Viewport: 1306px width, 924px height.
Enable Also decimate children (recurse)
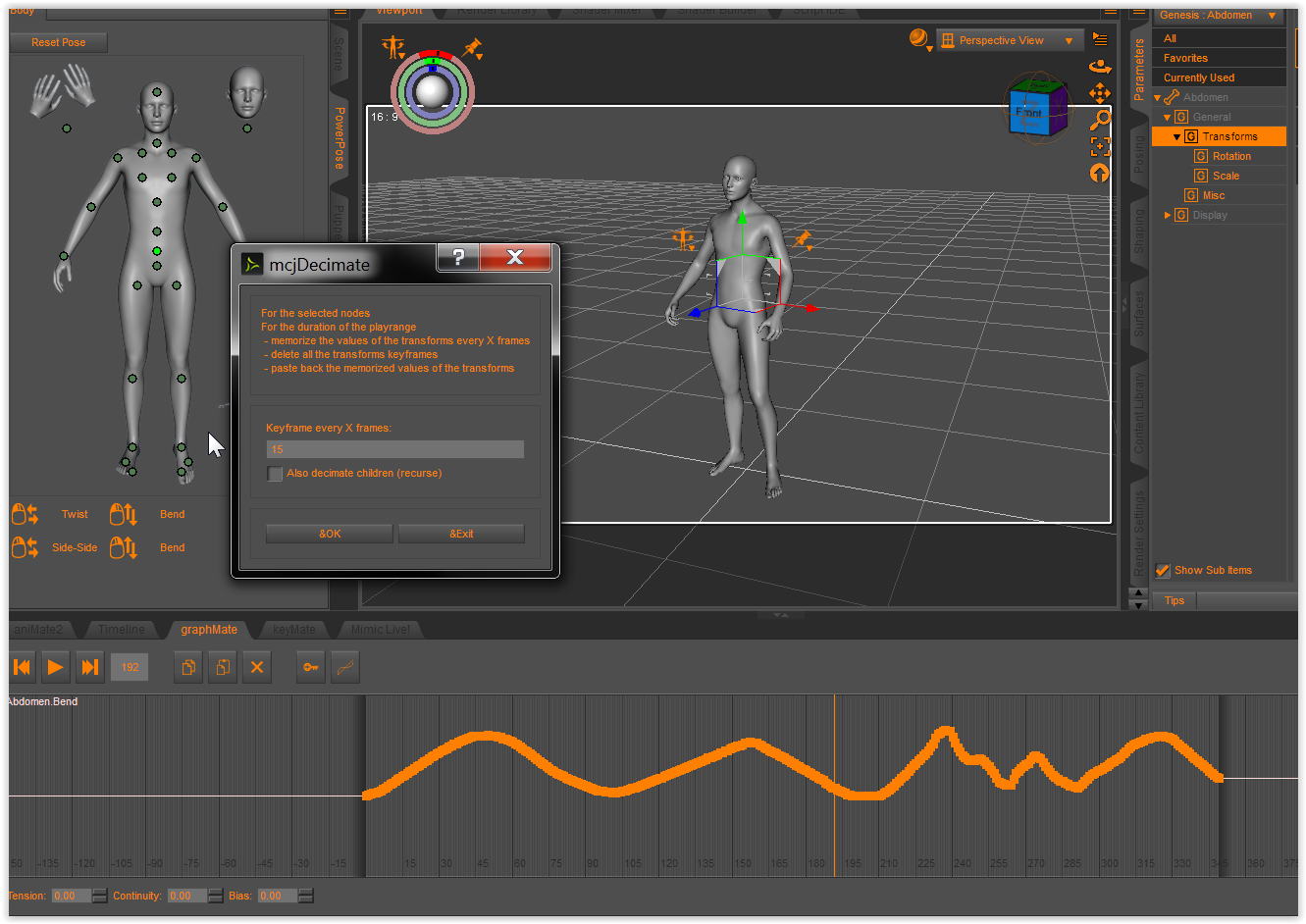(x=275, y=474)
